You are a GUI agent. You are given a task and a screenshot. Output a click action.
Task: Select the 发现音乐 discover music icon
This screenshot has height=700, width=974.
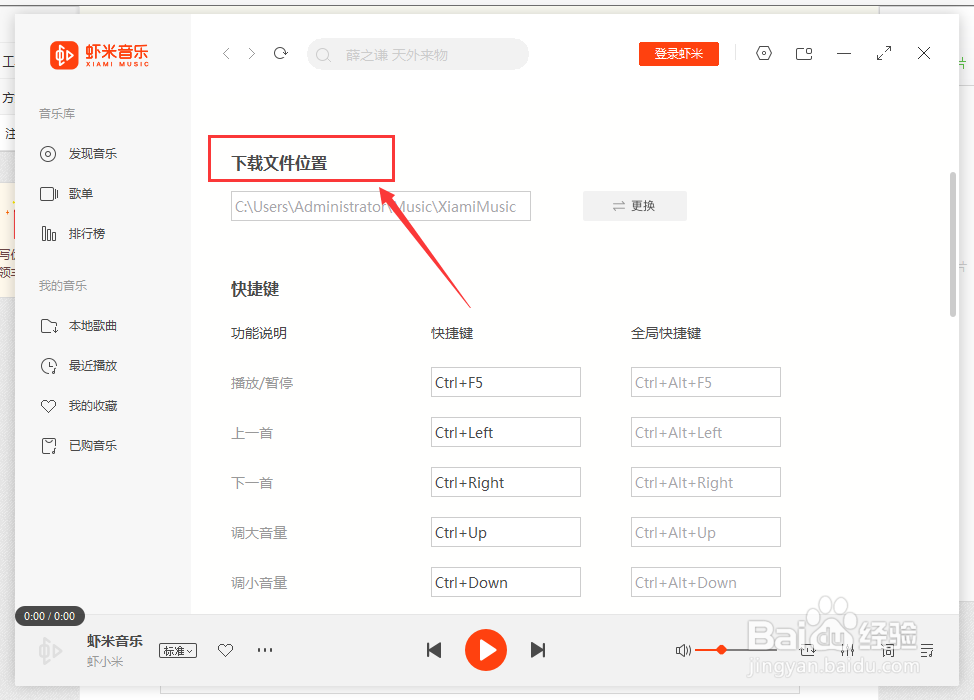pos(47,153)
